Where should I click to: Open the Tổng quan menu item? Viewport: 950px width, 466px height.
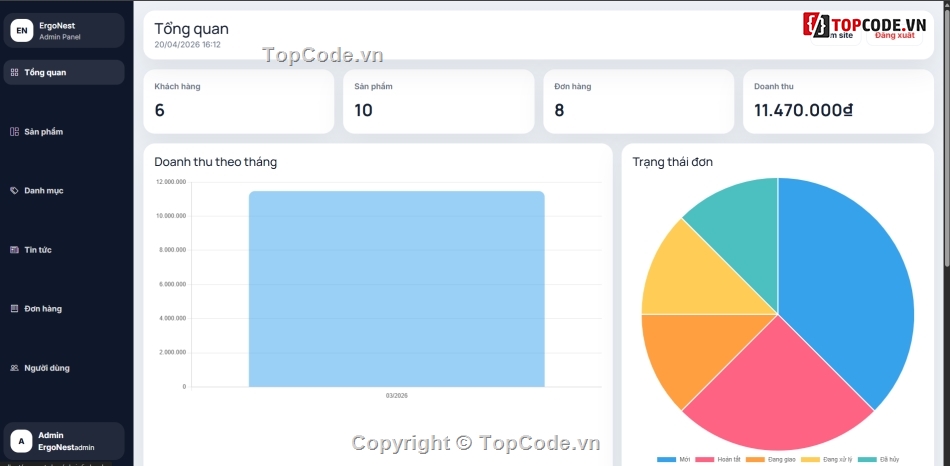point(64,72)
